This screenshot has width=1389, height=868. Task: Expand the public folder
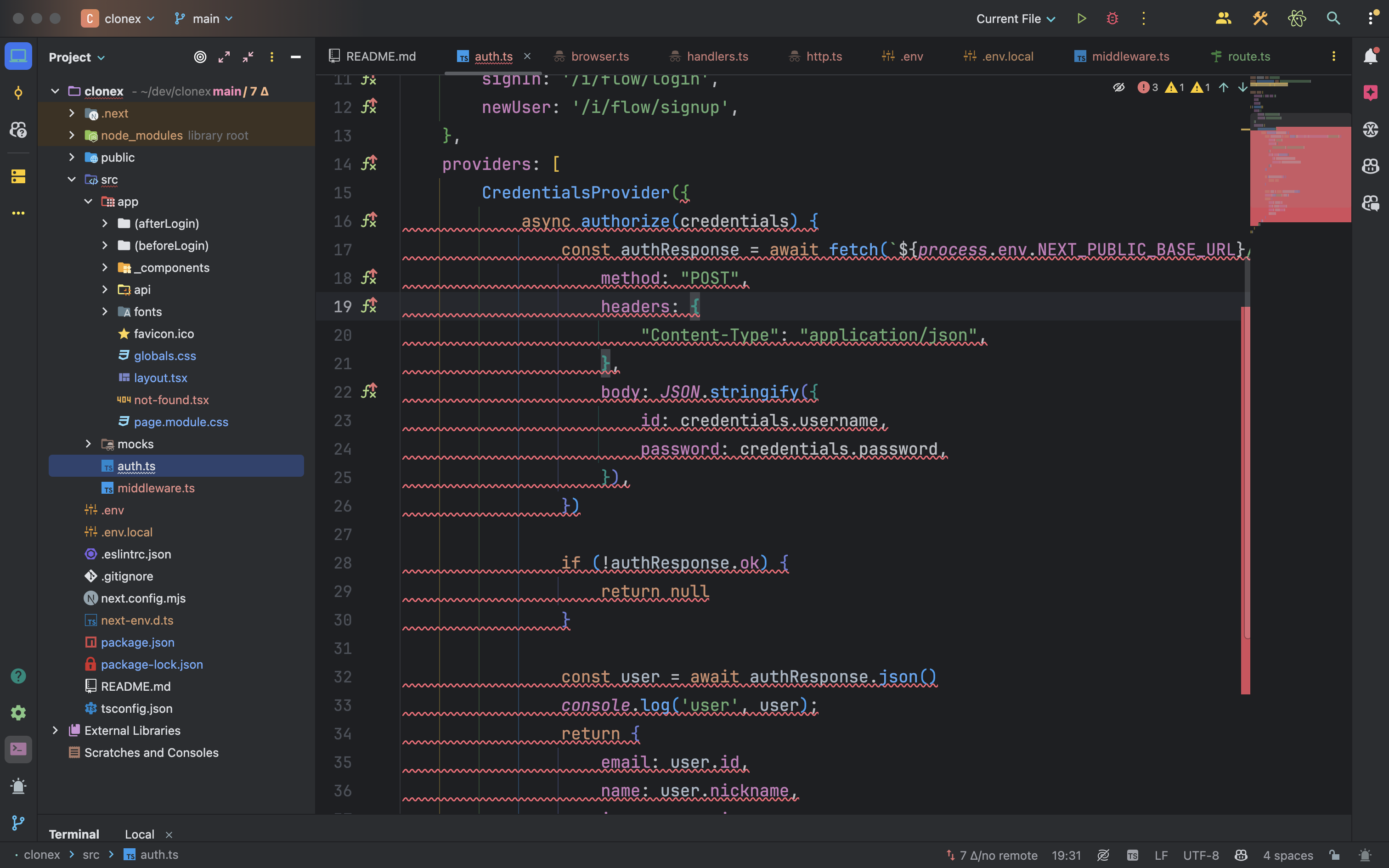[72, 157]
